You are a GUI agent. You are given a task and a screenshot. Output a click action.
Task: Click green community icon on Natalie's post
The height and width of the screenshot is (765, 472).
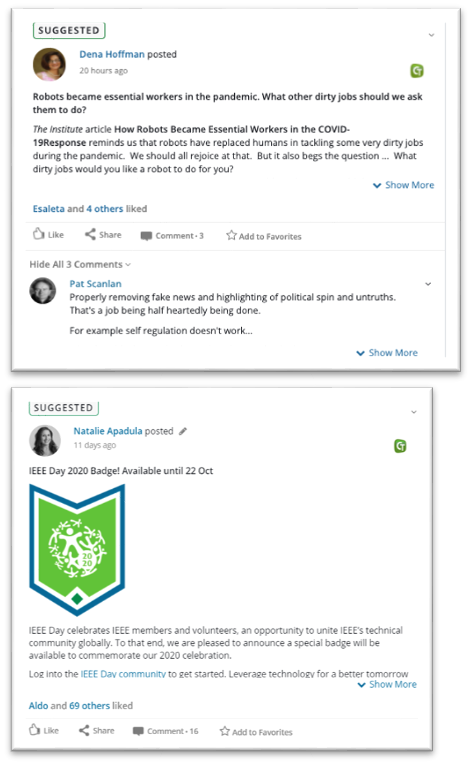(400, 445)
